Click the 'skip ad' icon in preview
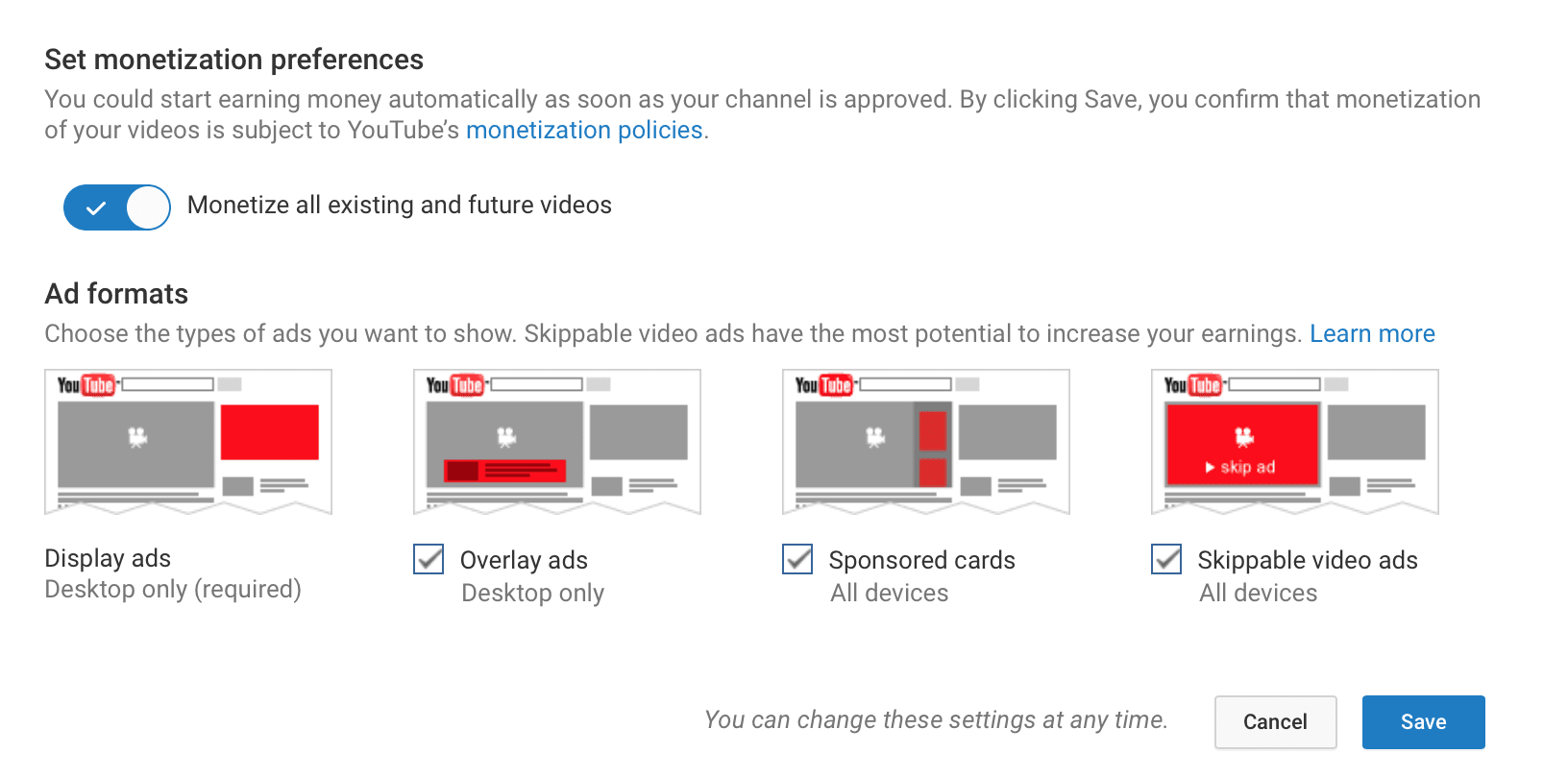The height and width of the screenshot is (778, 1568). coord(1240,468)
